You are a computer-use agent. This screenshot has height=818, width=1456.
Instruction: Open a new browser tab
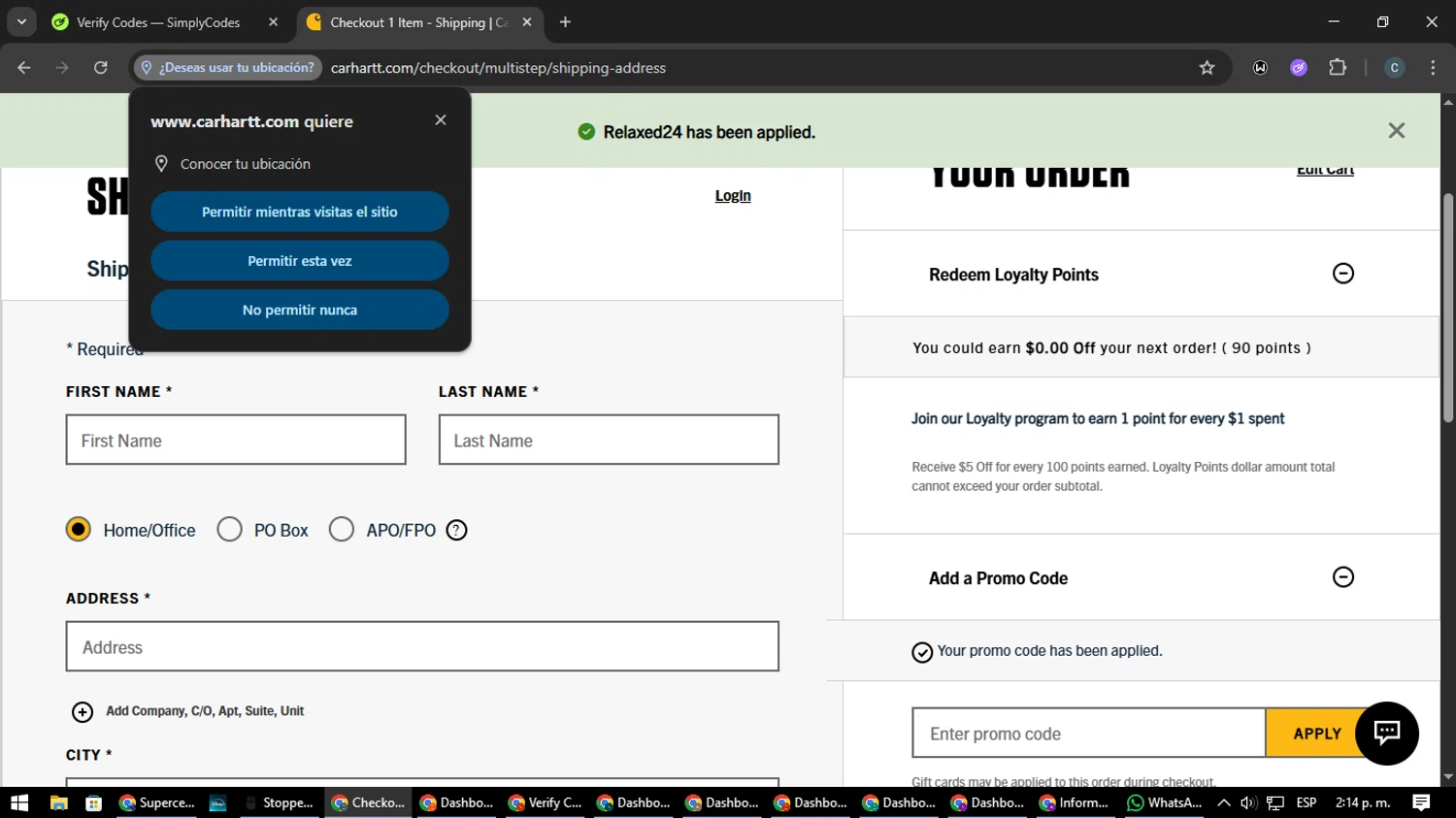click(565, 22)
